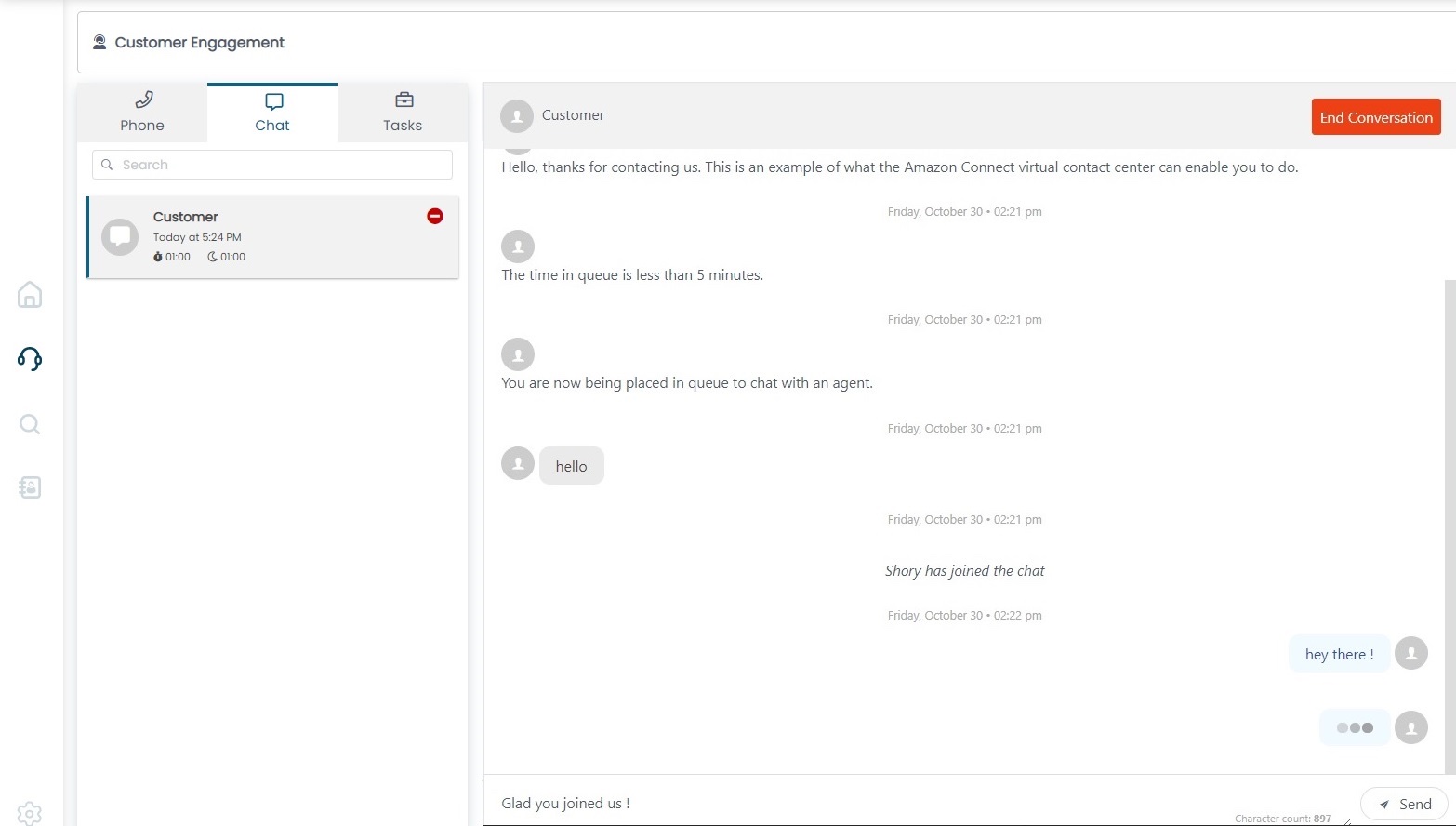Click the avatar above 'The time in queue' message
Image resolution: width=1456 pixels, height=826 pixels.
click(x=518, y=246)
